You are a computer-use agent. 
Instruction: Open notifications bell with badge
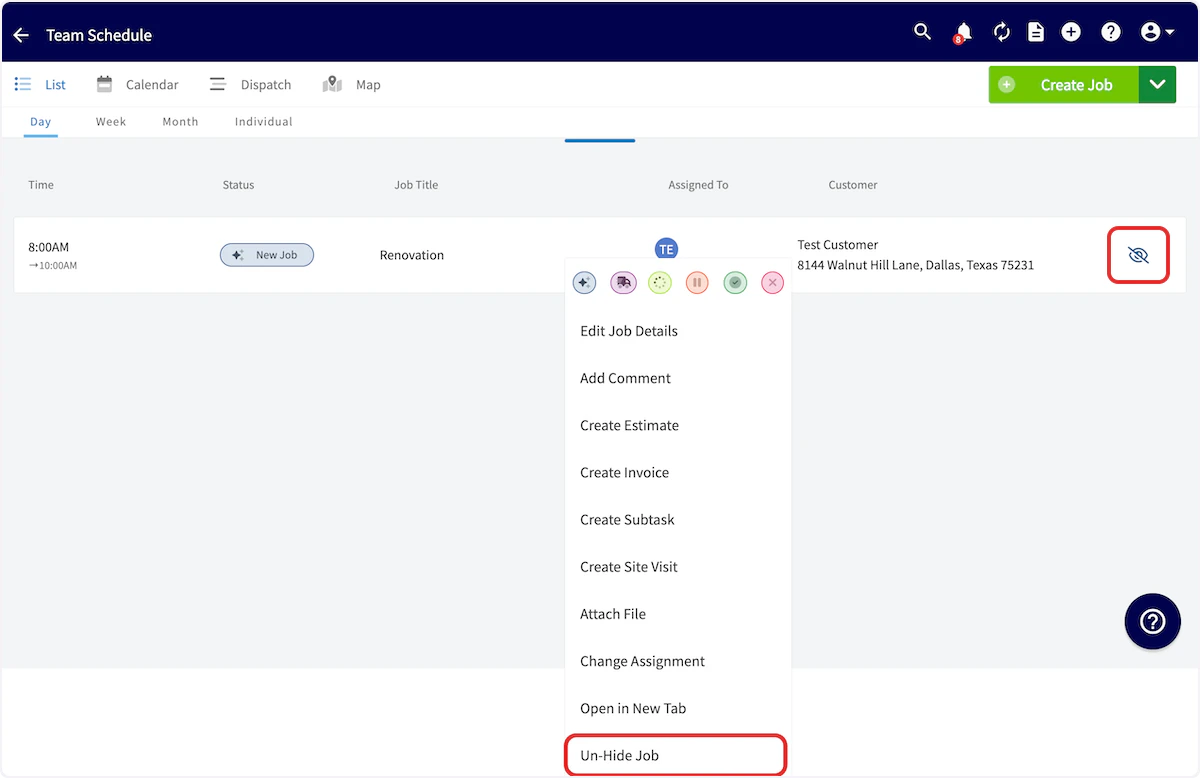point(963,33)
